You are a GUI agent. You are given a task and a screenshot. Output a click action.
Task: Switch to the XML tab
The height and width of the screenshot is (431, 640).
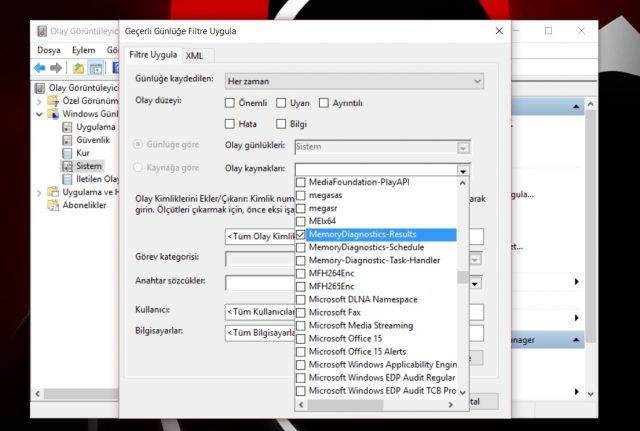point(194,56)
